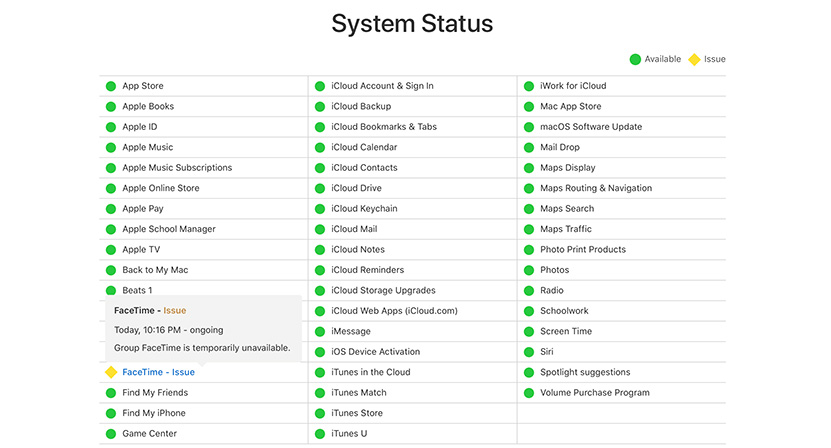Click the green dot next to iCloud Mail

click(320, 229)
